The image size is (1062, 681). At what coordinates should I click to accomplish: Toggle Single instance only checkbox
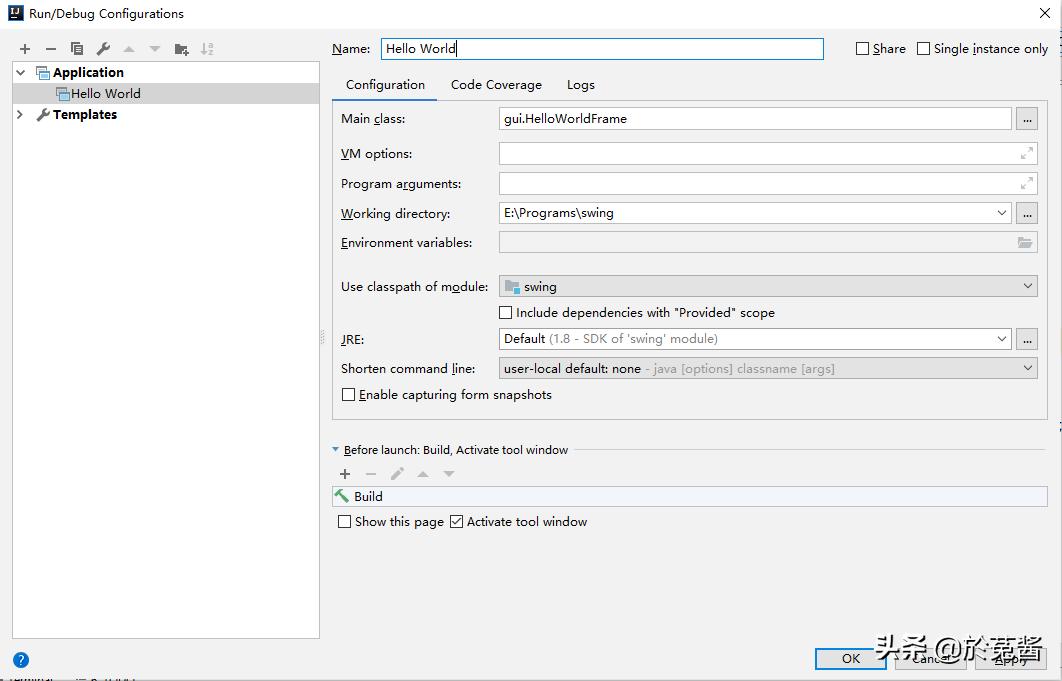[x=923, y=49]
